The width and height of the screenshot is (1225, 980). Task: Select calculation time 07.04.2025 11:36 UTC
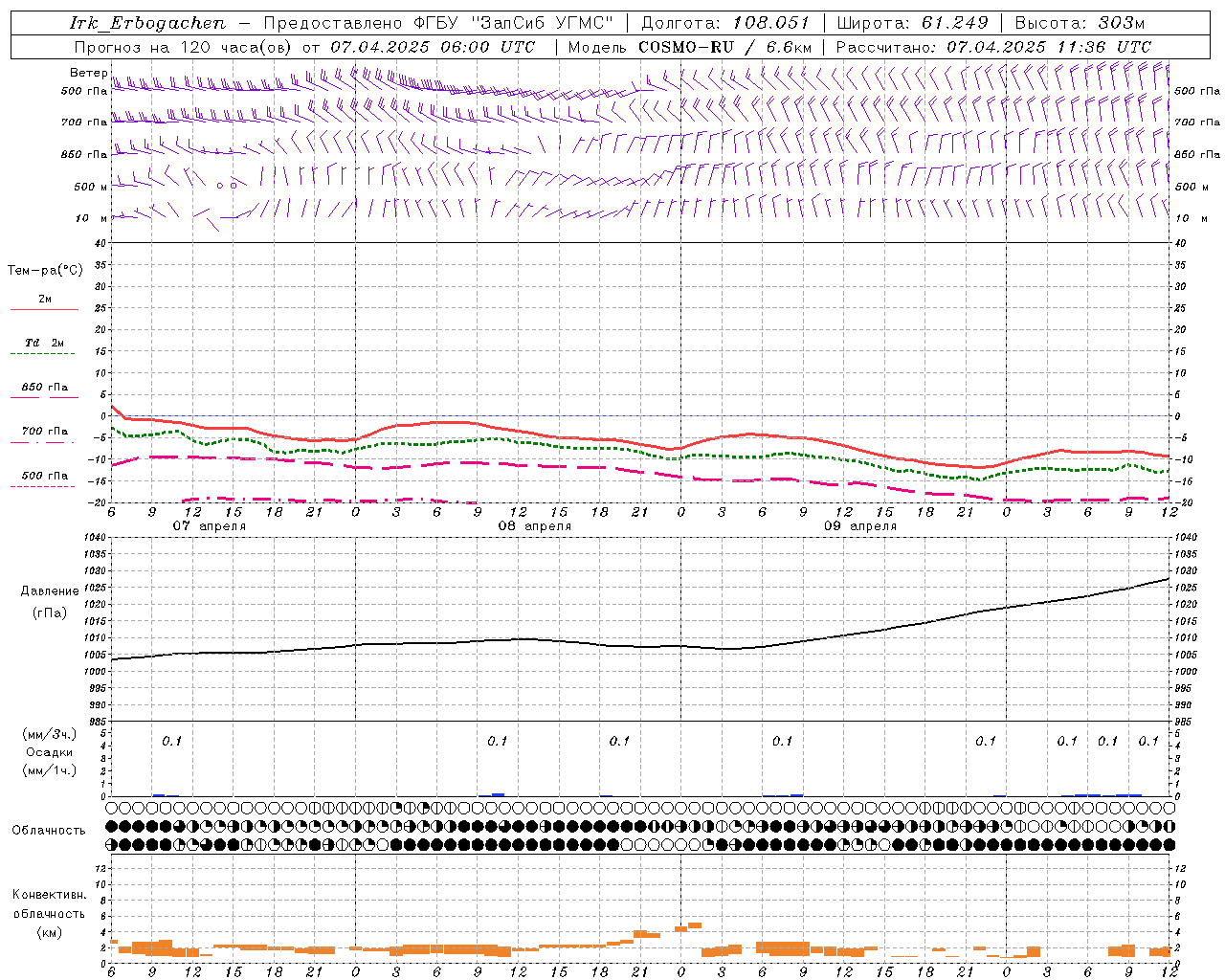tap(1049, 47)
